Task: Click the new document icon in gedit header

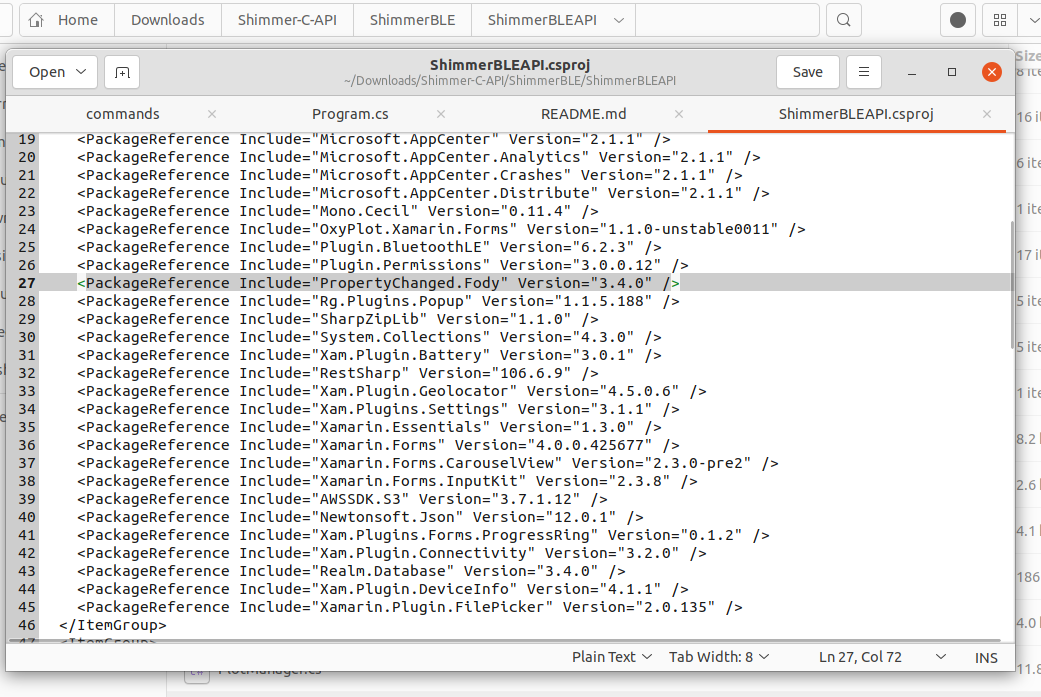Action: point(122,72)
